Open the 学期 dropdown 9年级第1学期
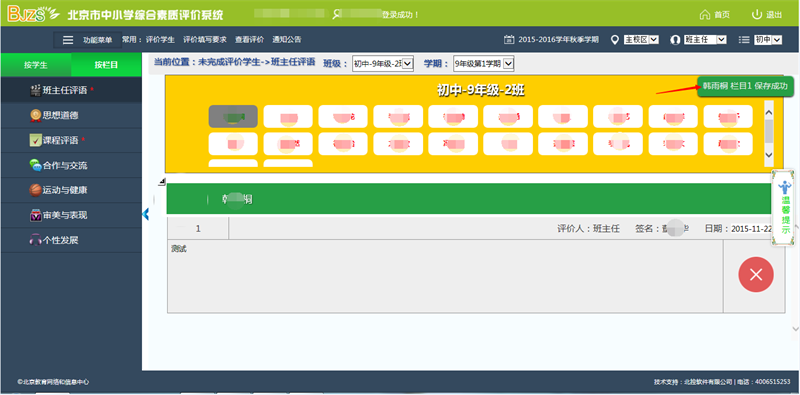800x395 pixels. point(484,64)
